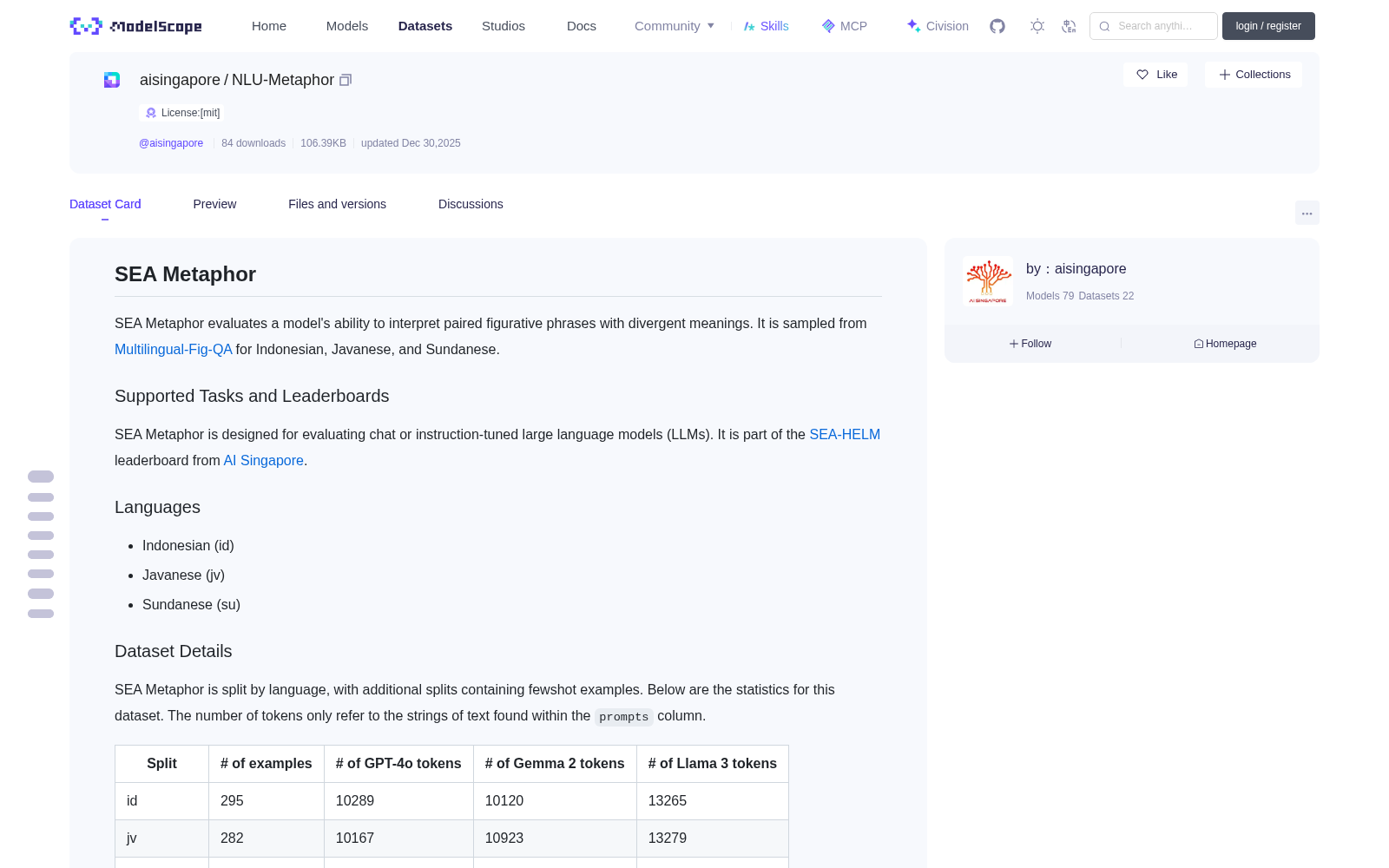
Task: Click the 10120 table cell
Action: (x=555, y=801)
